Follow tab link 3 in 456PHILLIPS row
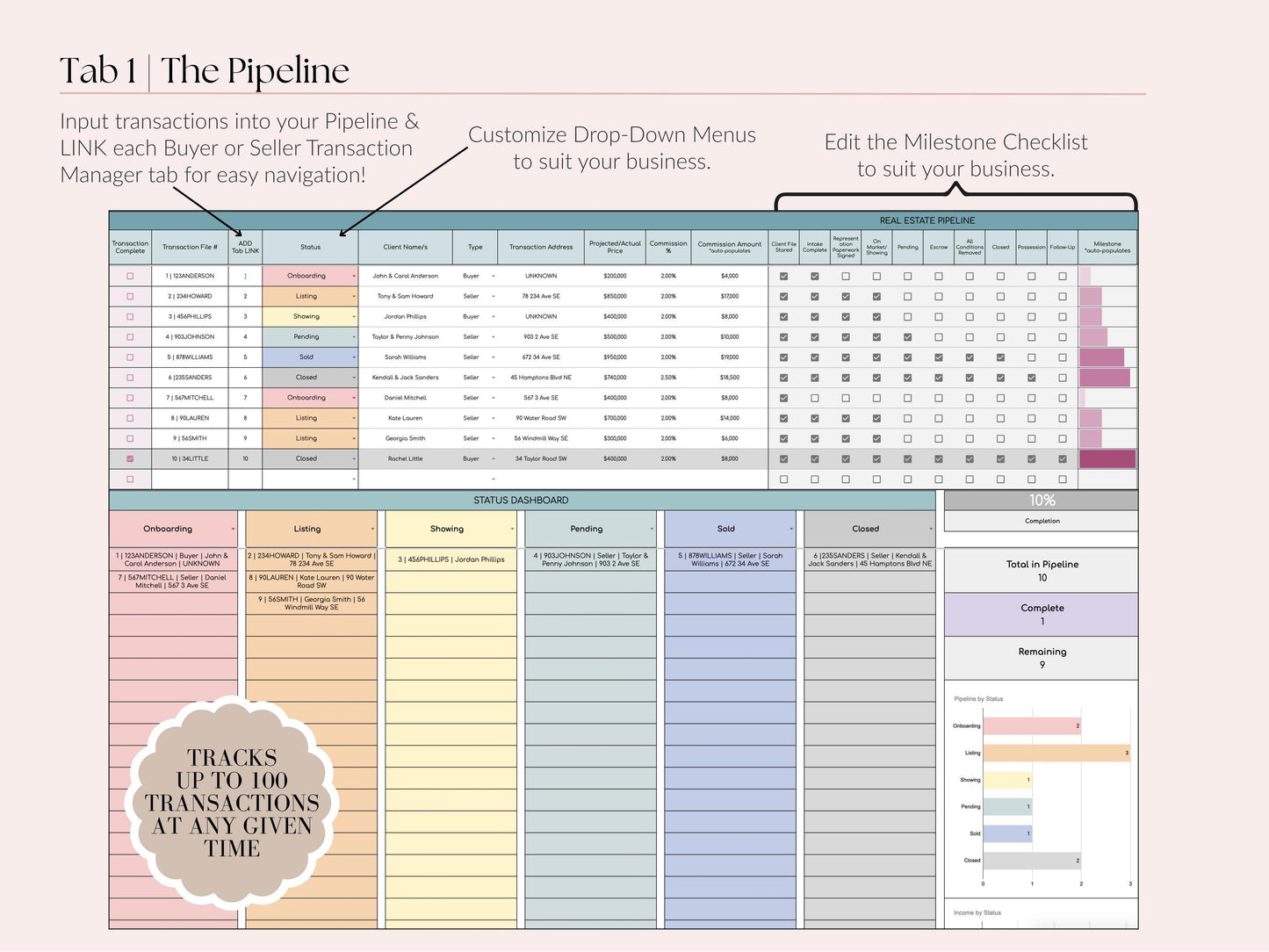Image resolution: width=1269 pixels, height=952 pixels. click(245, 316)
